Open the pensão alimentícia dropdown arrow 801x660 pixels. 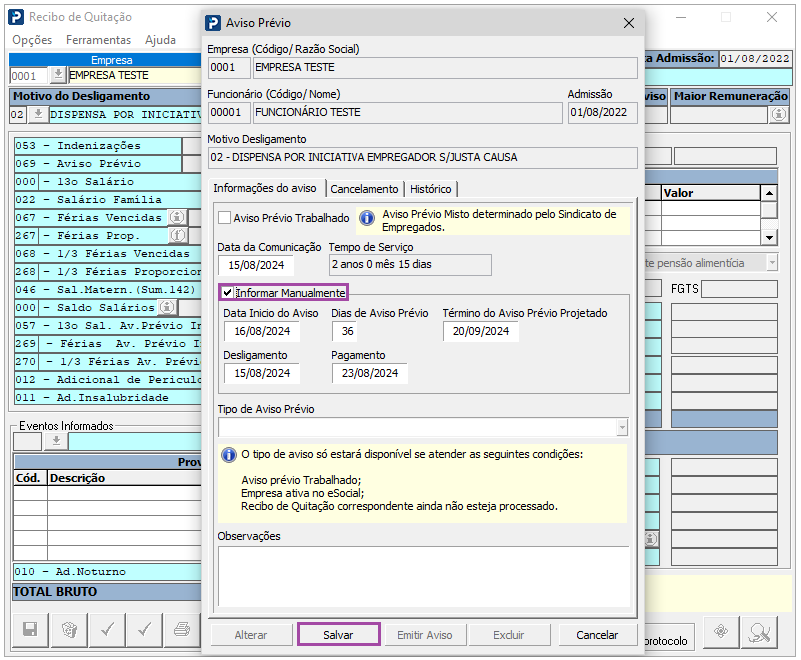(772, 263)
